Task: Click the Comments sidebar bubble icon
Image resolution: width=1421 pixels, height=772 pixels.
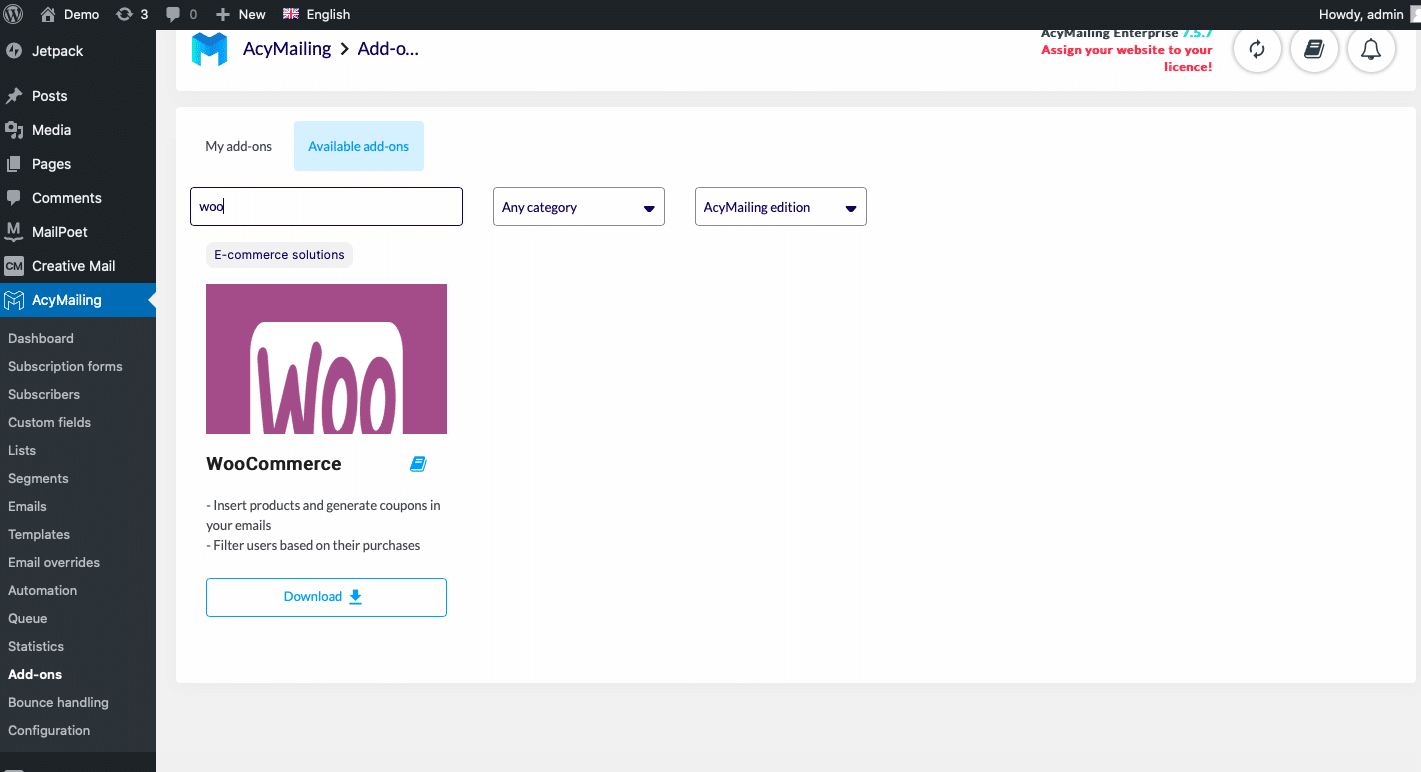Action: 14,198
